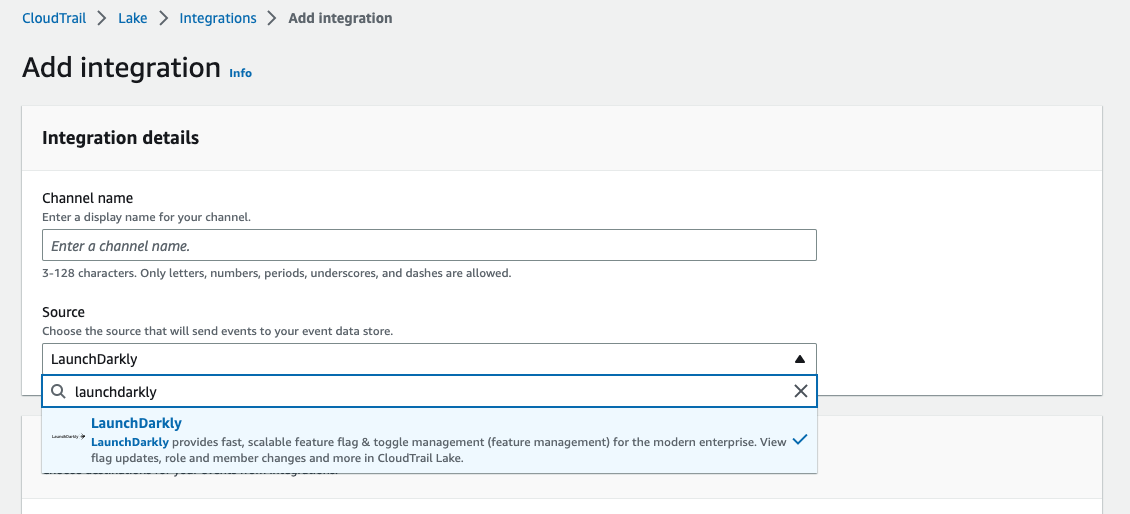Click the checkmark beside LaunchDarkly option
Viewport: 1130px width, 514px height.
pyautogui.click(x=799, y=440)
